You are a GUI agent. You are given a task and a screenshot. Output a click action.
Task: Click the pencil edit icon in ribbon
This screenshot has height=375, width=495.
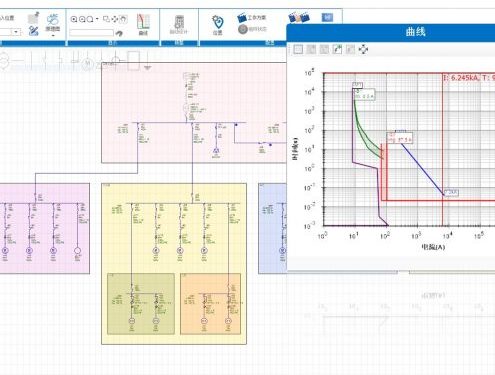point(33,31)
